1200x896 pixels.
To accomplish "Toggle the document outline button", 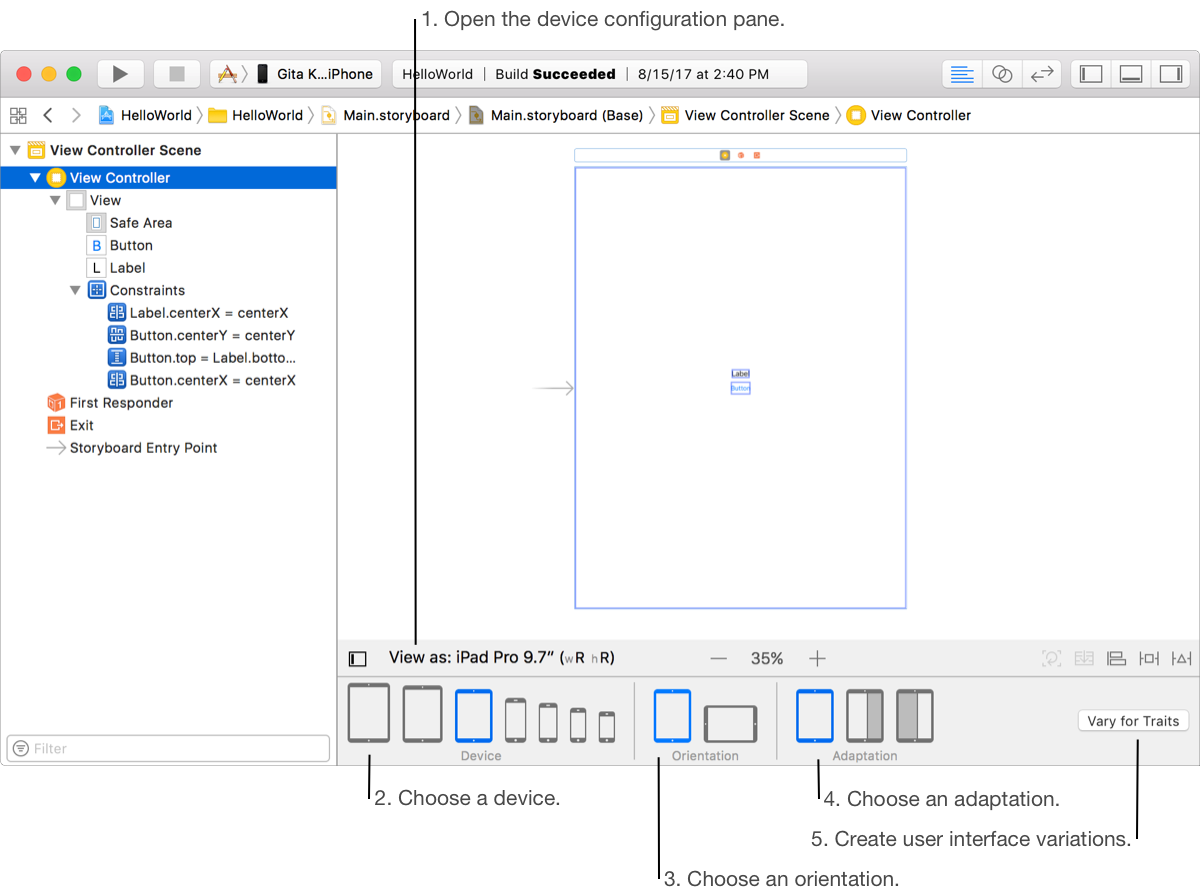I will point(358,659).
